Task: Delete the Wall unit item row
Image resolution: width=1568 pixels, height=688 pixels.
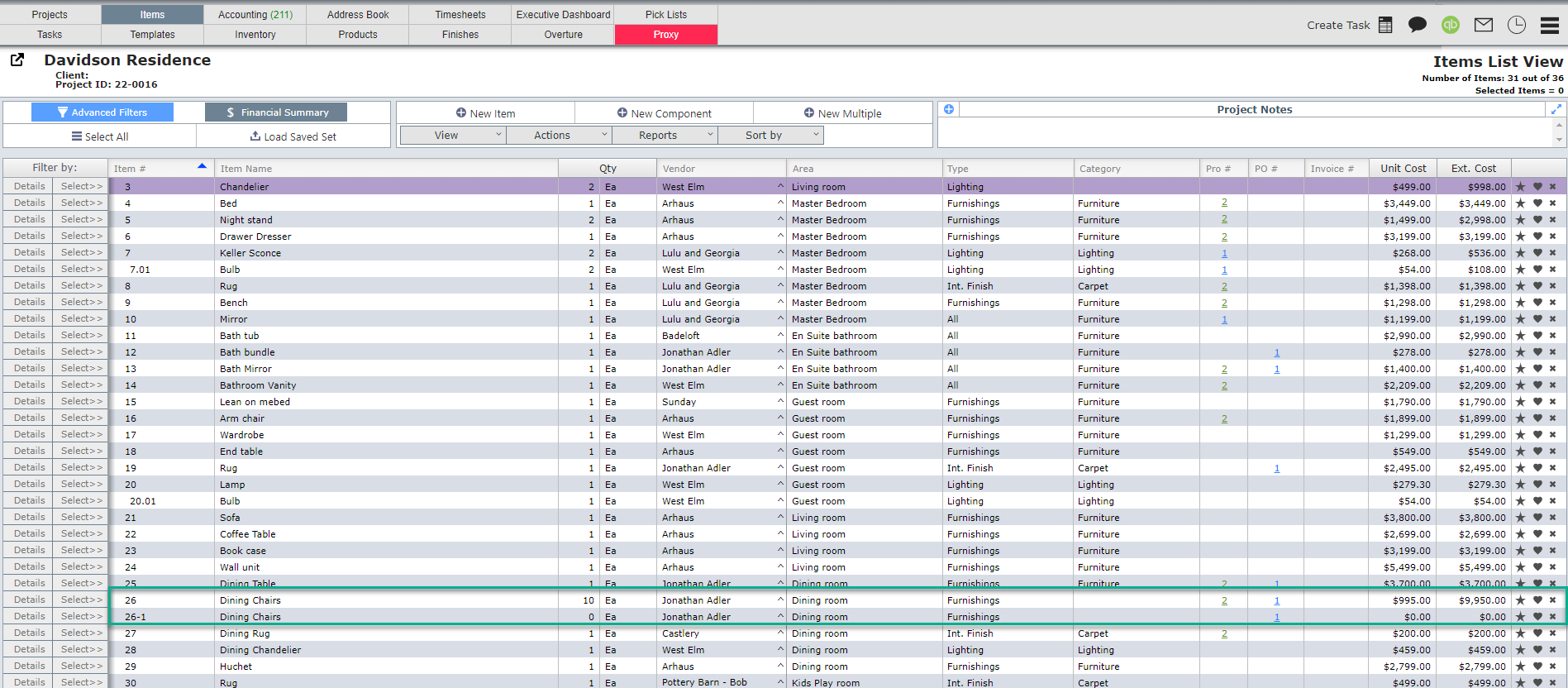Action: pos(1552,567)
